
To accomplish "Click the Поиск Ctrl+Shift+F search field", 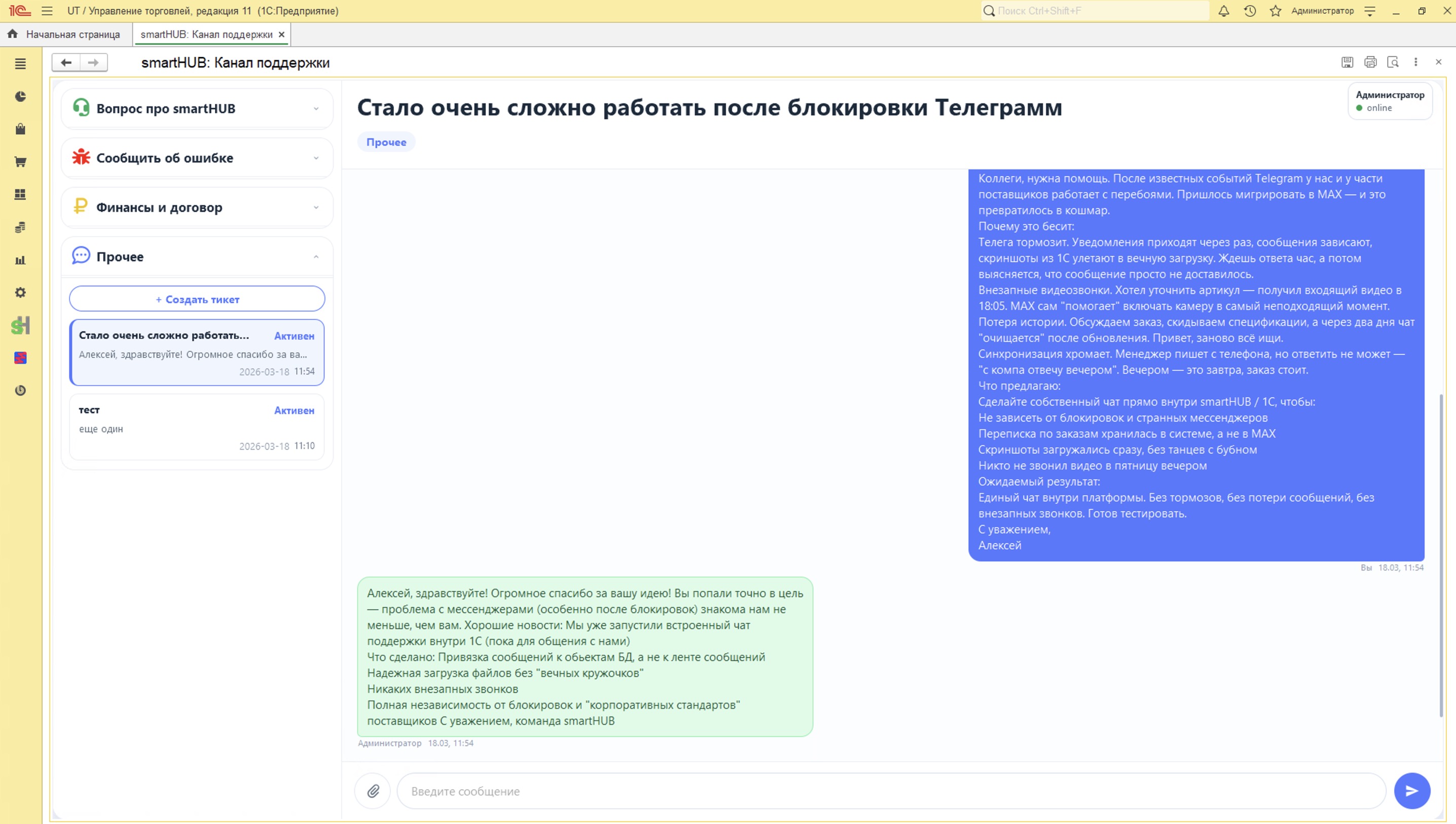I will coord(1095,11).
